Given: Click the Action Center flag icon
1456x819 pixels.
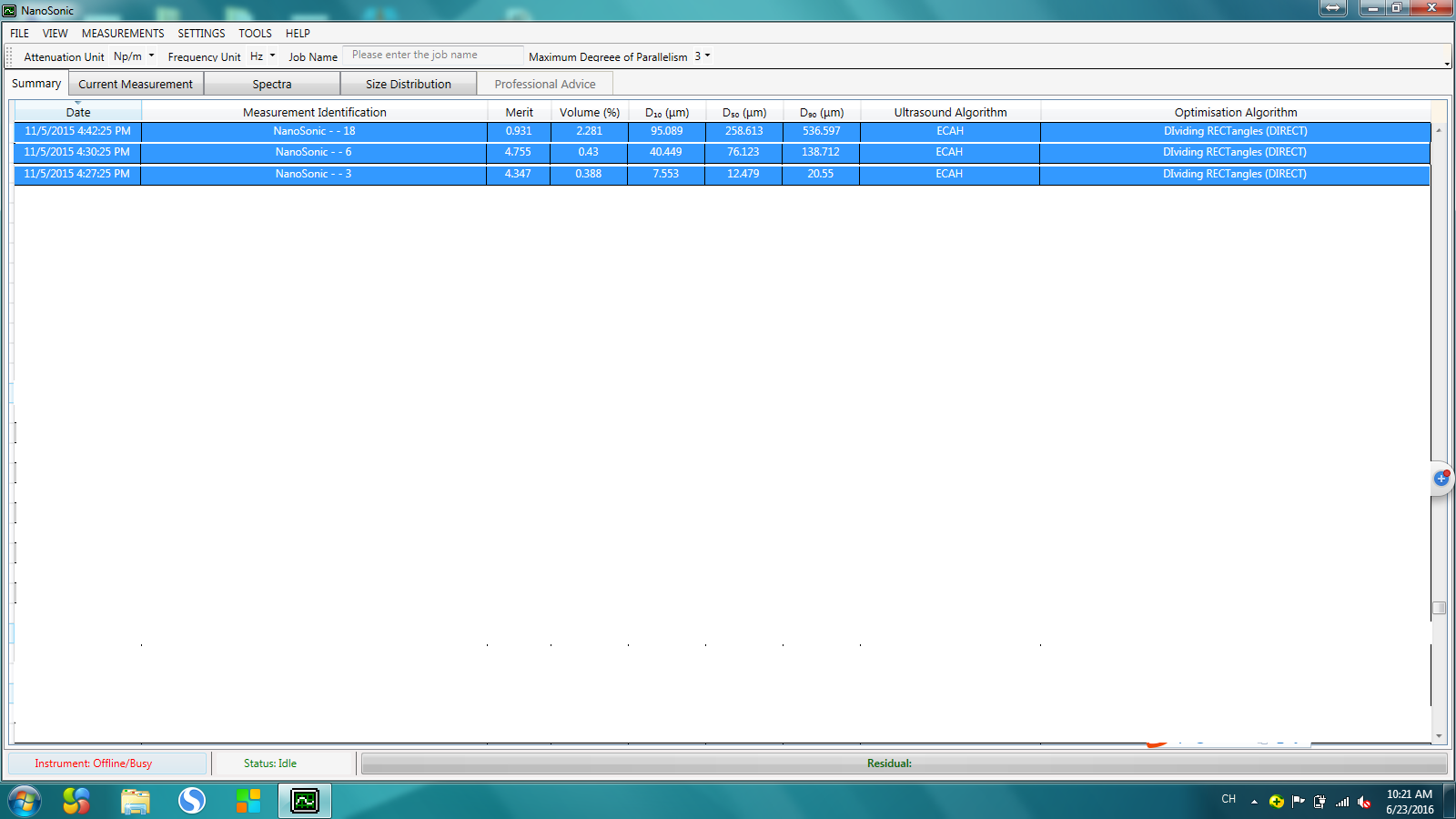Looking at the screenshot, I should coord(1298,802).
